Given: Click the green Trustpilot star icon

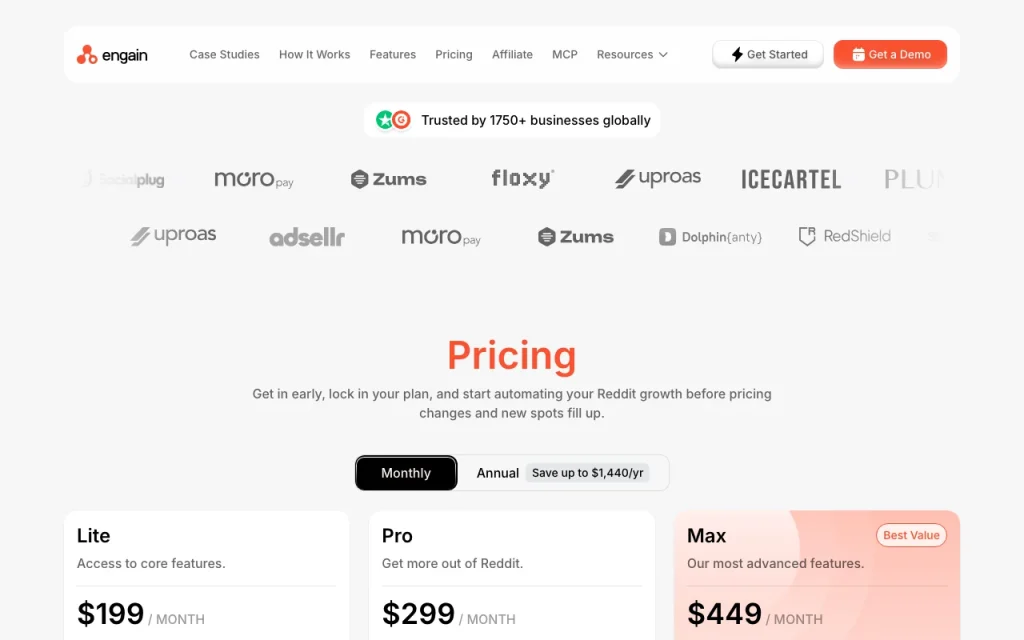Looking at the screenshot, I should point(385,120).
